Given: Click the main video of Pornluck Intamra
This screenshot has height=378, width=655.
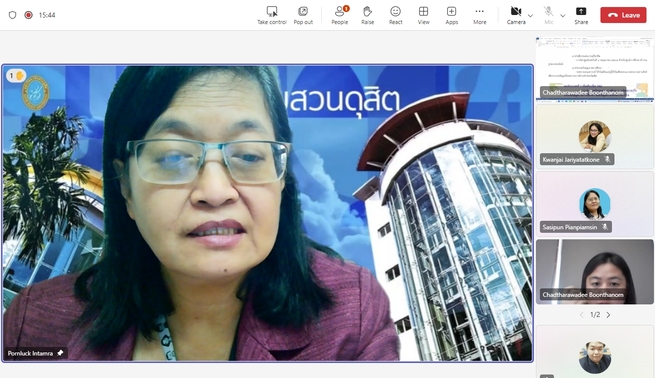Looking at the screenshot, I should click(267, 213).
